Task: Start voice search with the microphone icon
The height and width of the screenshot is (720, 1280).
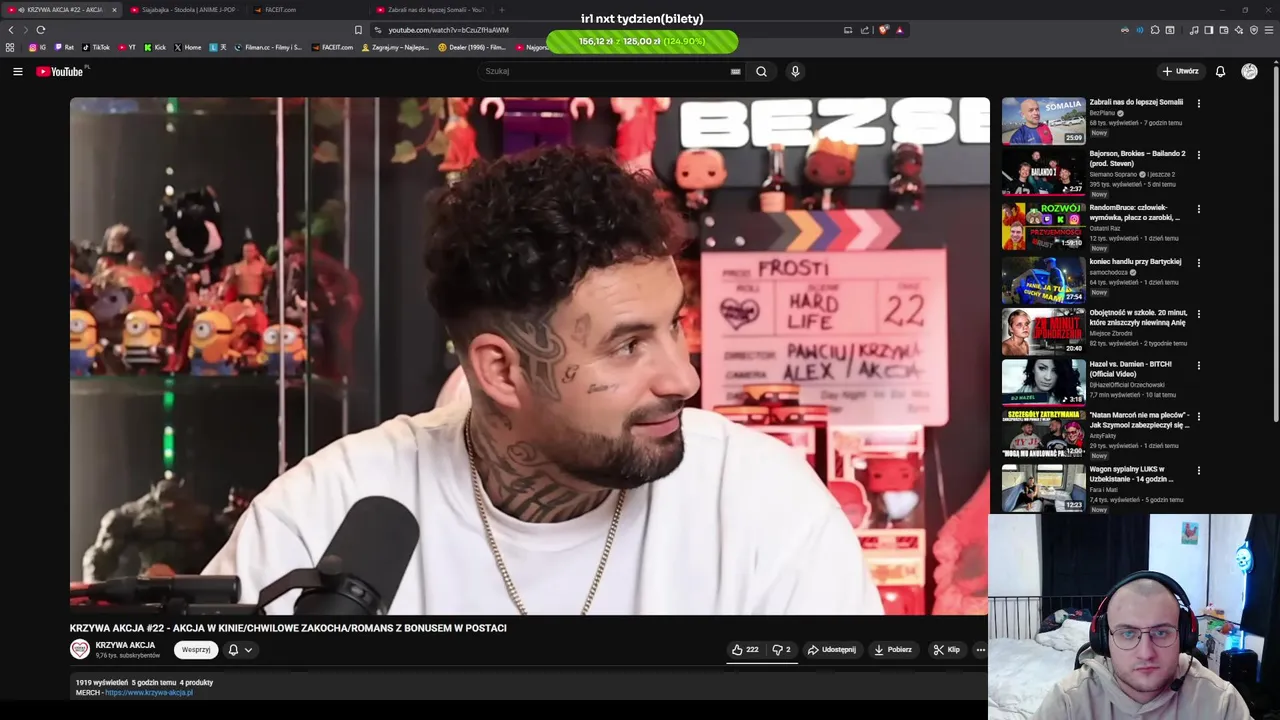Action: (795, 71)
